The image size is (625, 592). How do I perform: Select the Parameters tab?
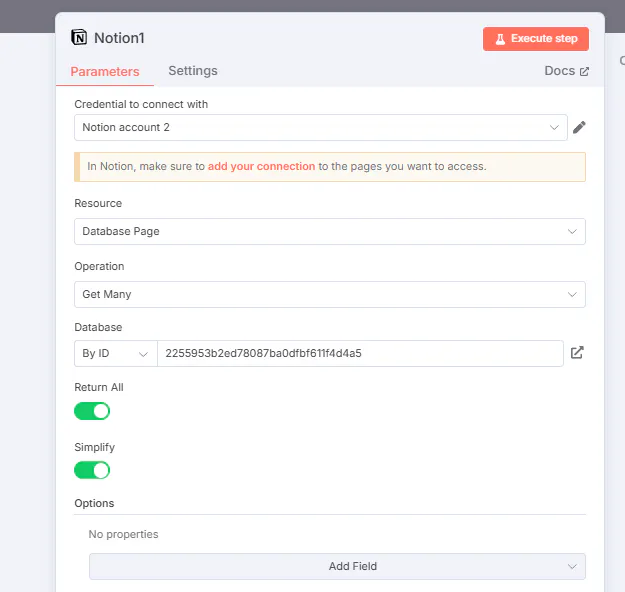click(x=105, y=72)
